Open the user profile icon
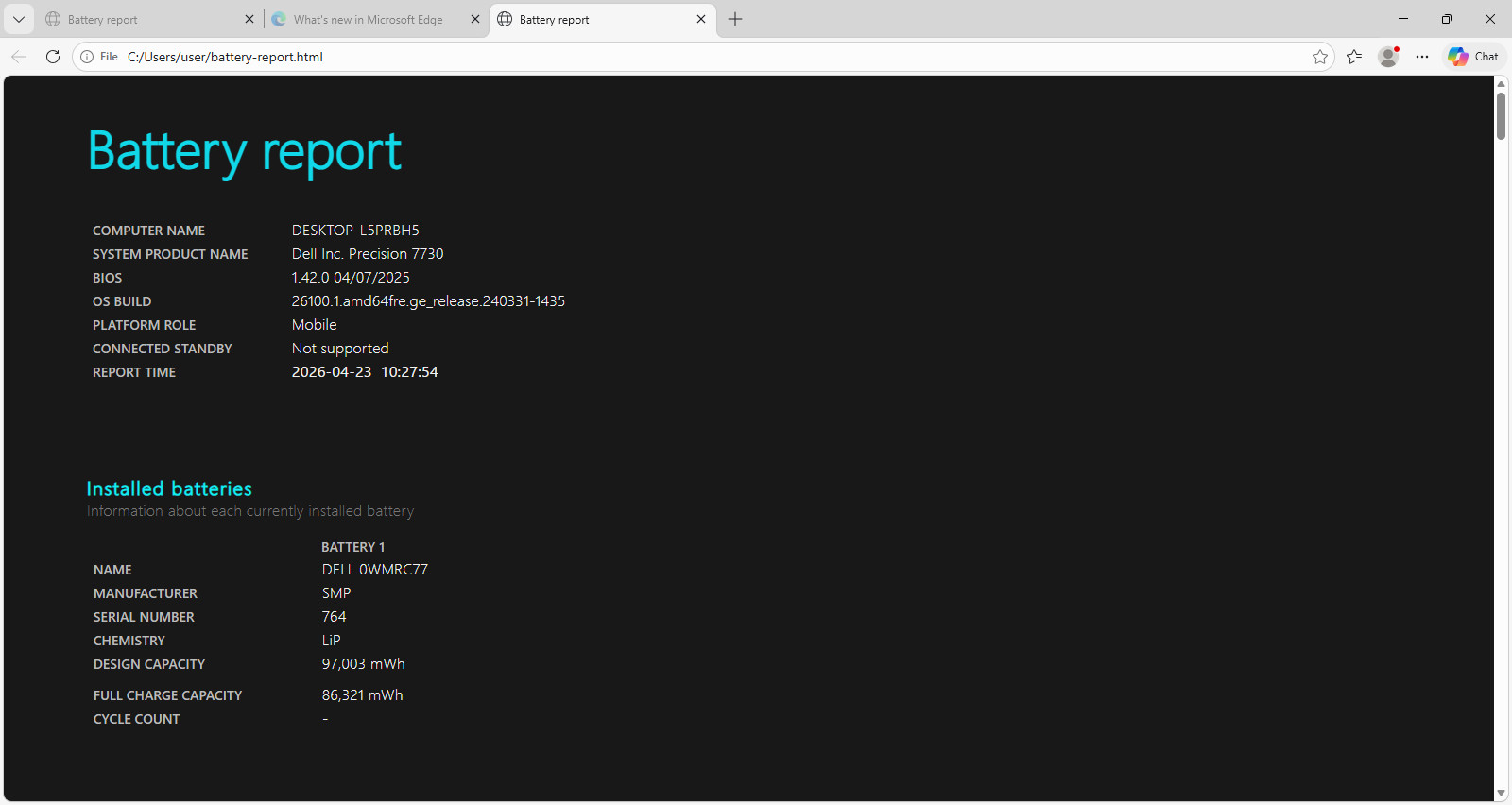The width and height of the screenshot is (1512, 805). pyautogui.click(x=1388, y=57)
